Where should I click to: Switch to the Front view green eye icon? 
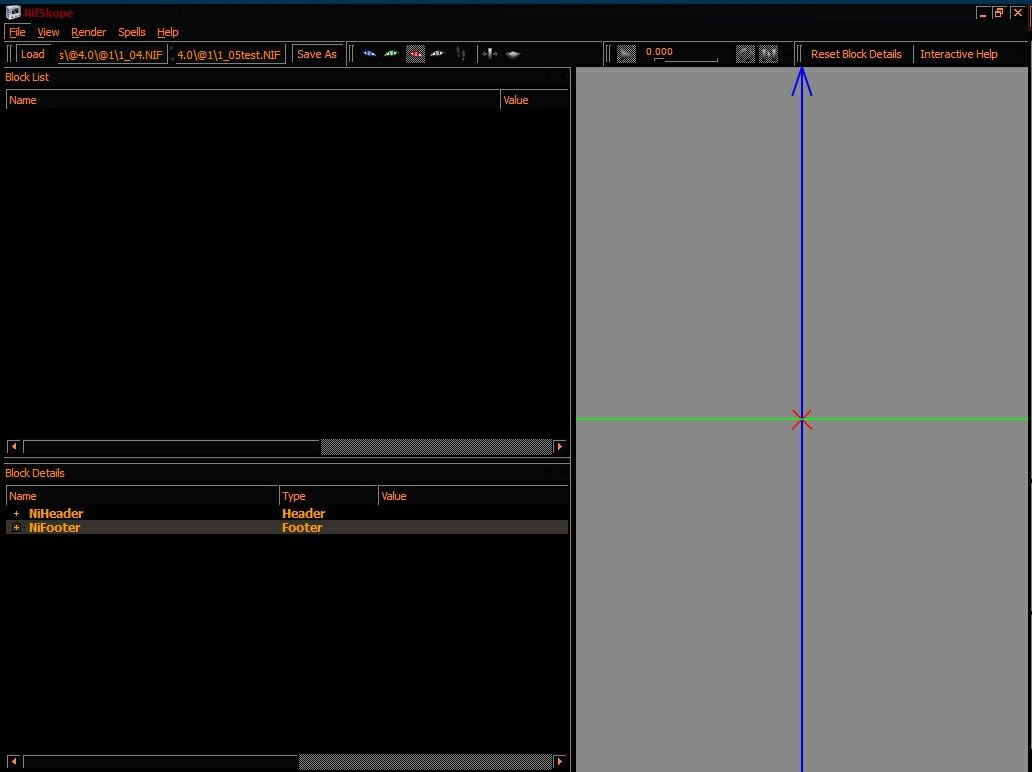click(392, 54)
